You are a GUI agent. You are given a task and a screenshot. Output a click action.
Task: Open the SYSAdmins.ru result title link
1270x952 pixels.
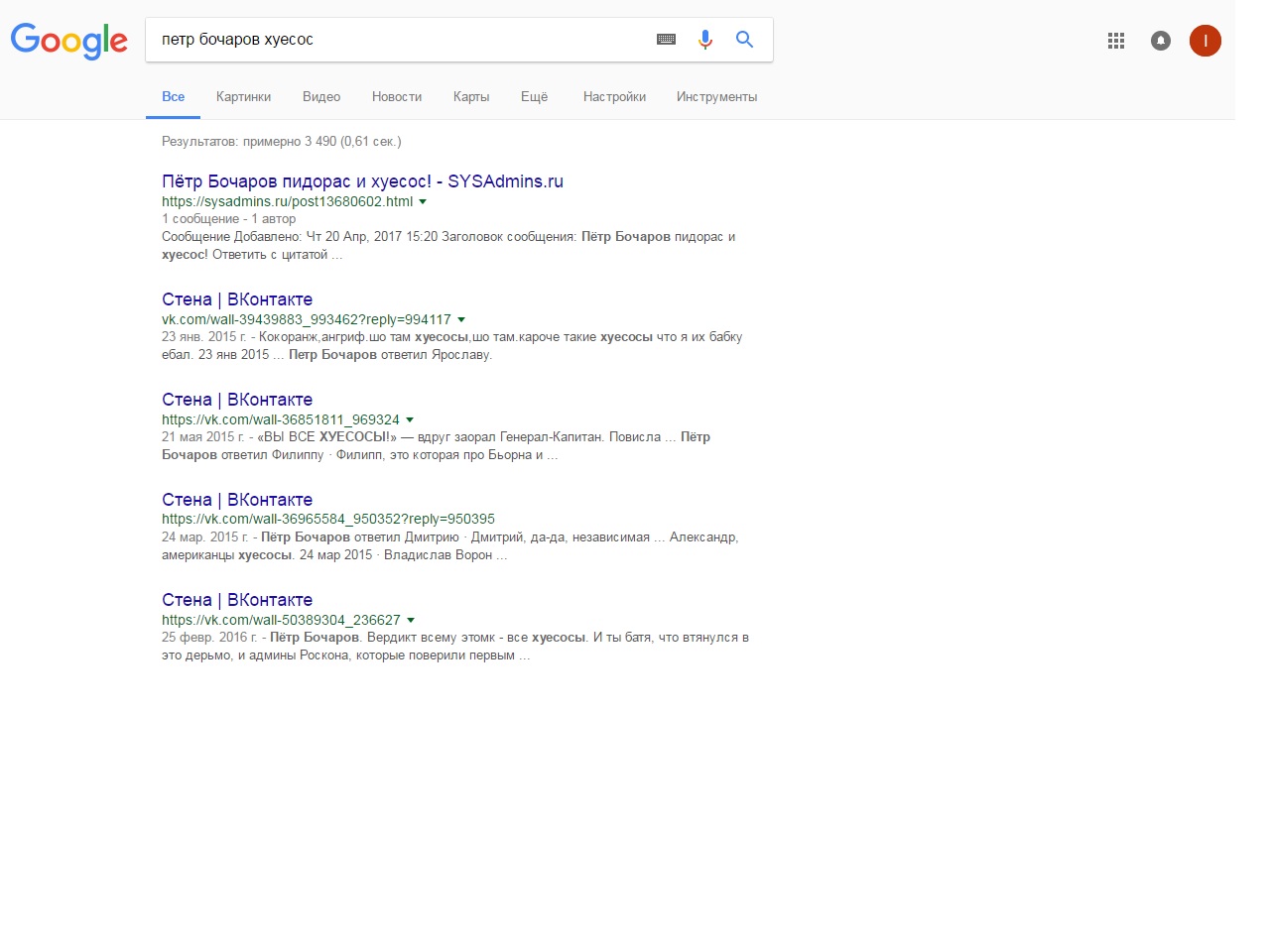point(362,181)
